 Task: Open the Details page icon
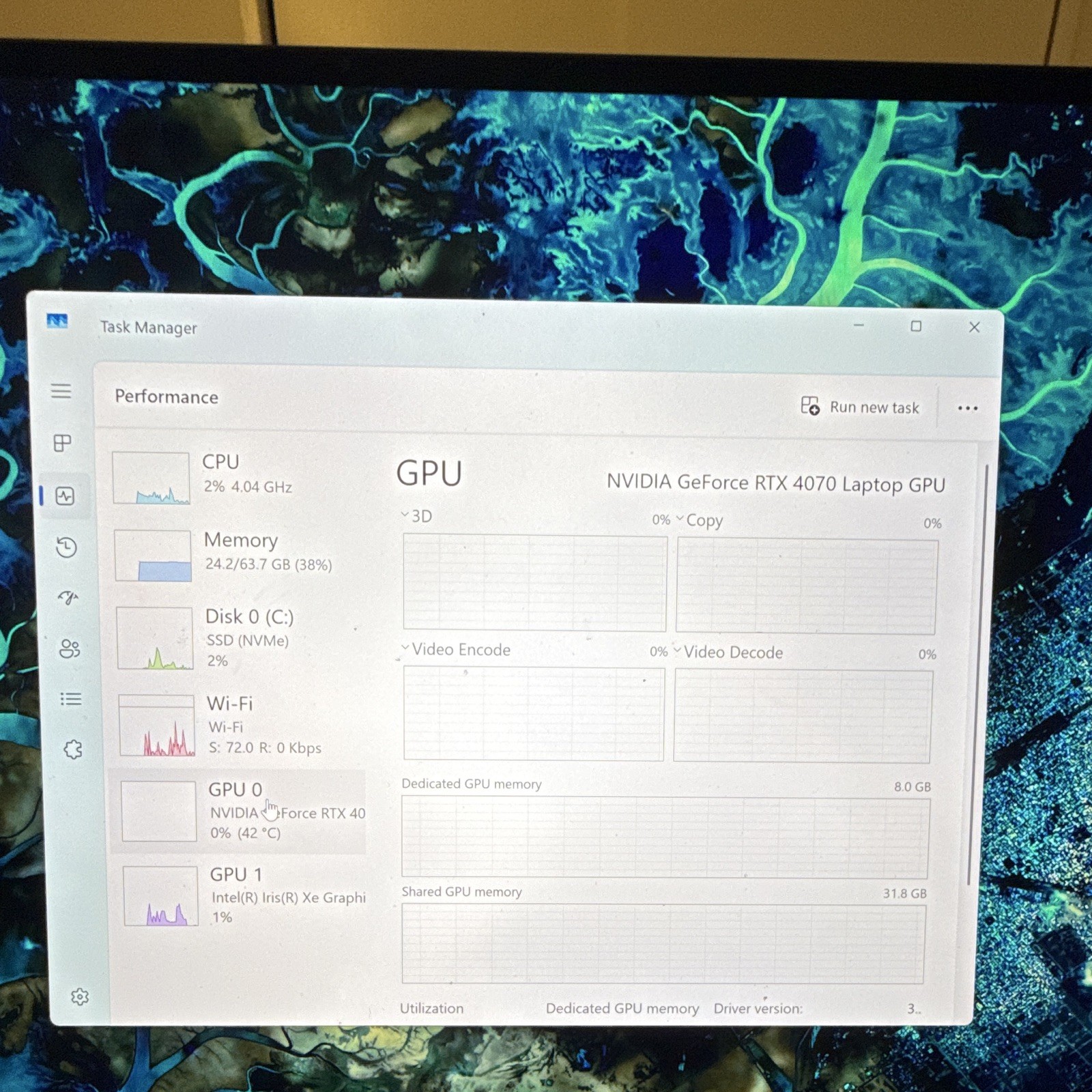click(x=71, y=699)
